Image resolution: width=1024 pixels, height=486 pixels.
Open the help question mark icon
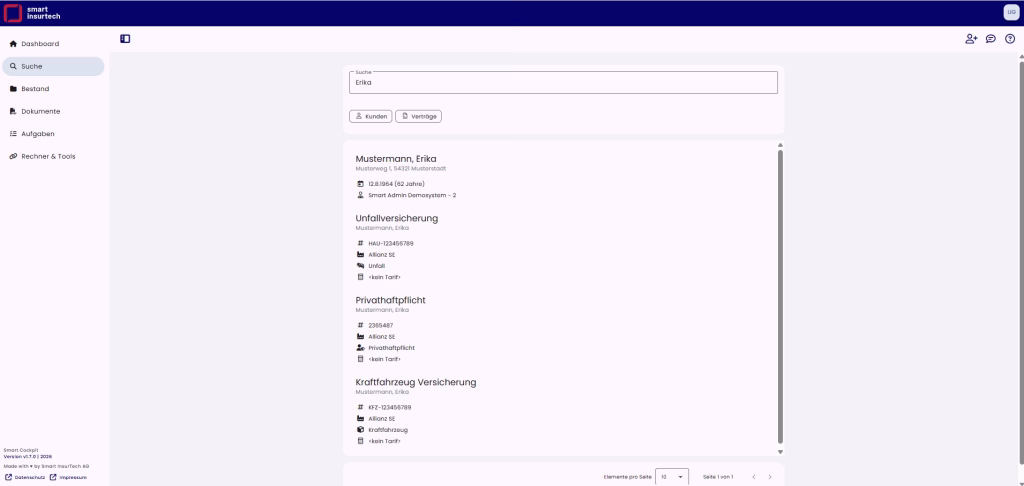pos(1009,39)
